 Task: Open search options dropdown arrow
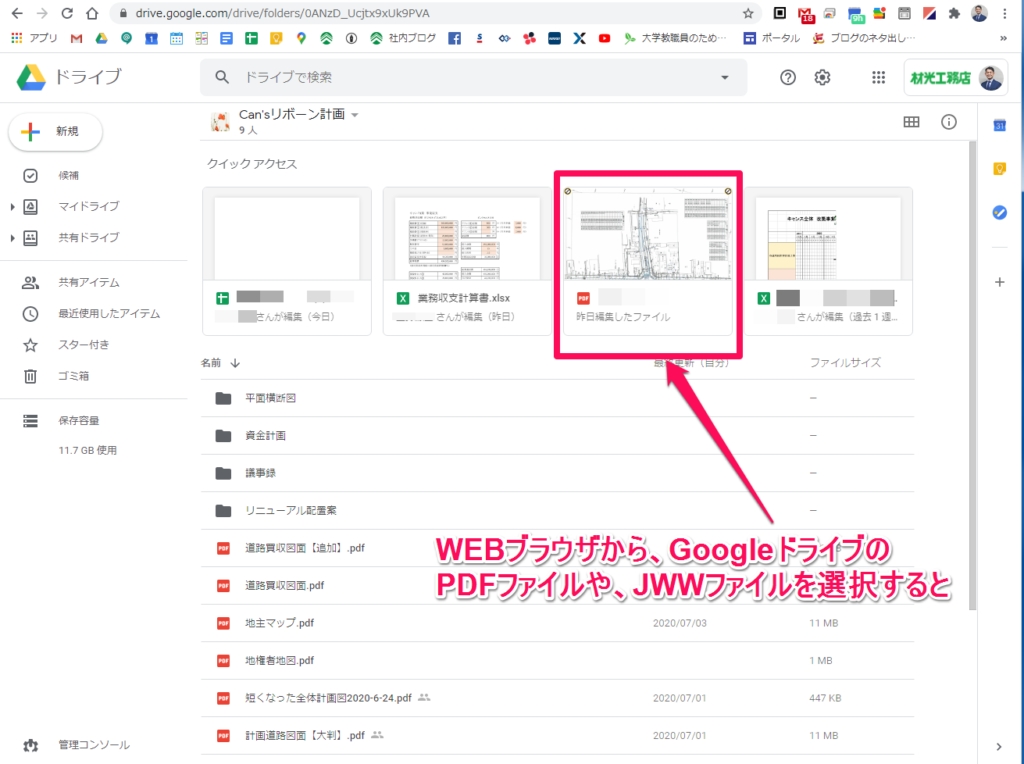coord(724,78)
